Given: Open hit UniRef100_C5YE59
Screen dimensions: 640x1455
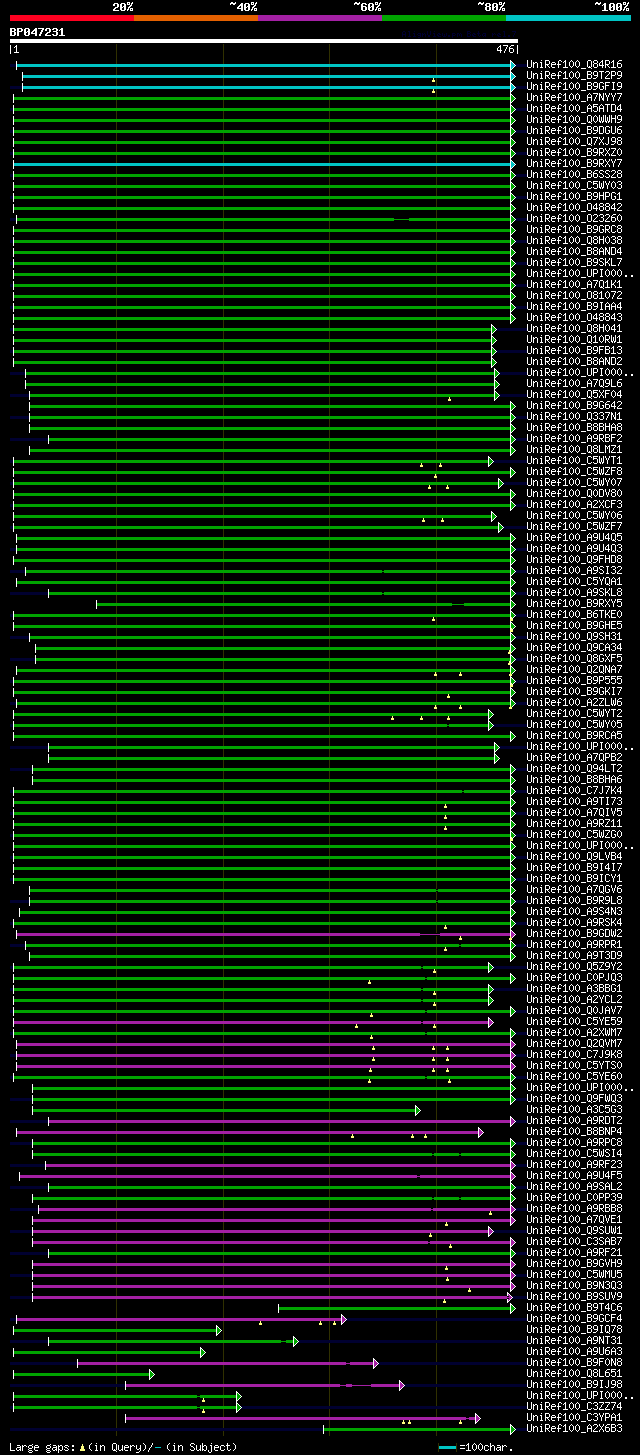Looking at the screenshot, I should 574,1021.
